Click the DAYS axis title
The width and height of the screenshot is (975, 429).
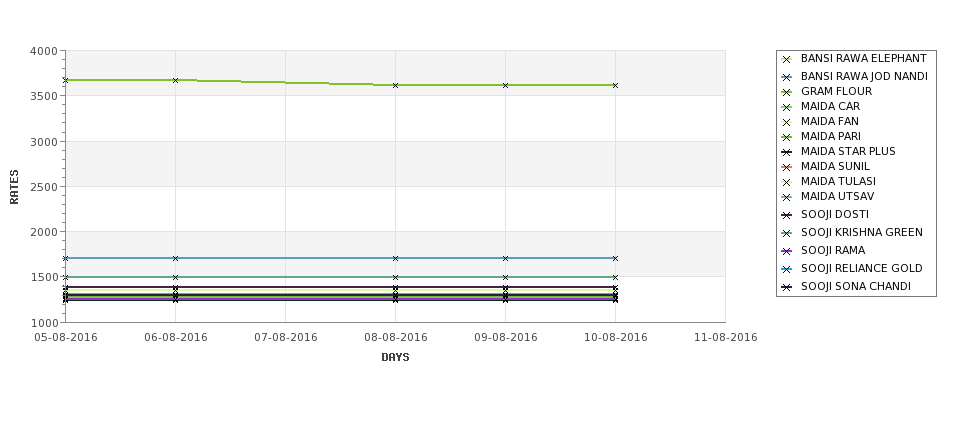point(395,357)
